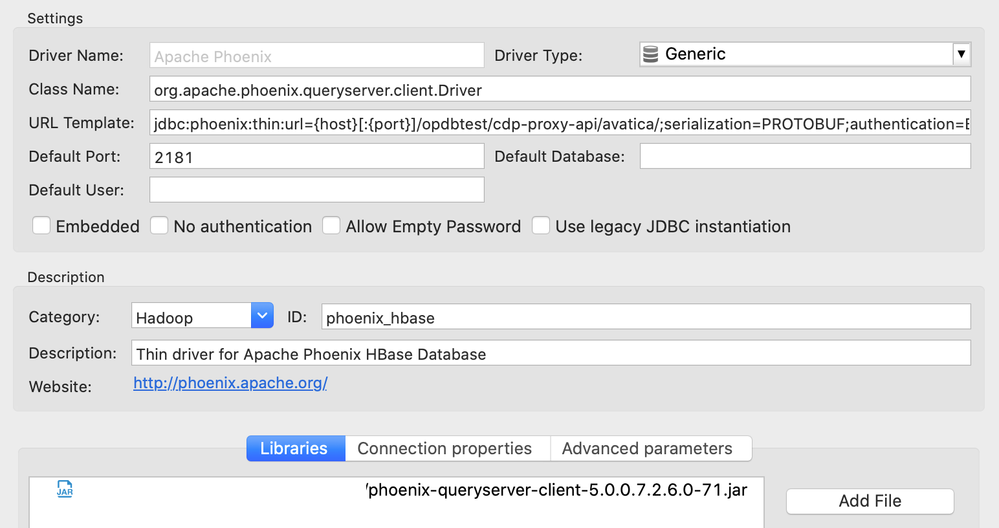Click into the Class Name field
The height and width of the screenshot is (528, 999).
click(560, 89)
